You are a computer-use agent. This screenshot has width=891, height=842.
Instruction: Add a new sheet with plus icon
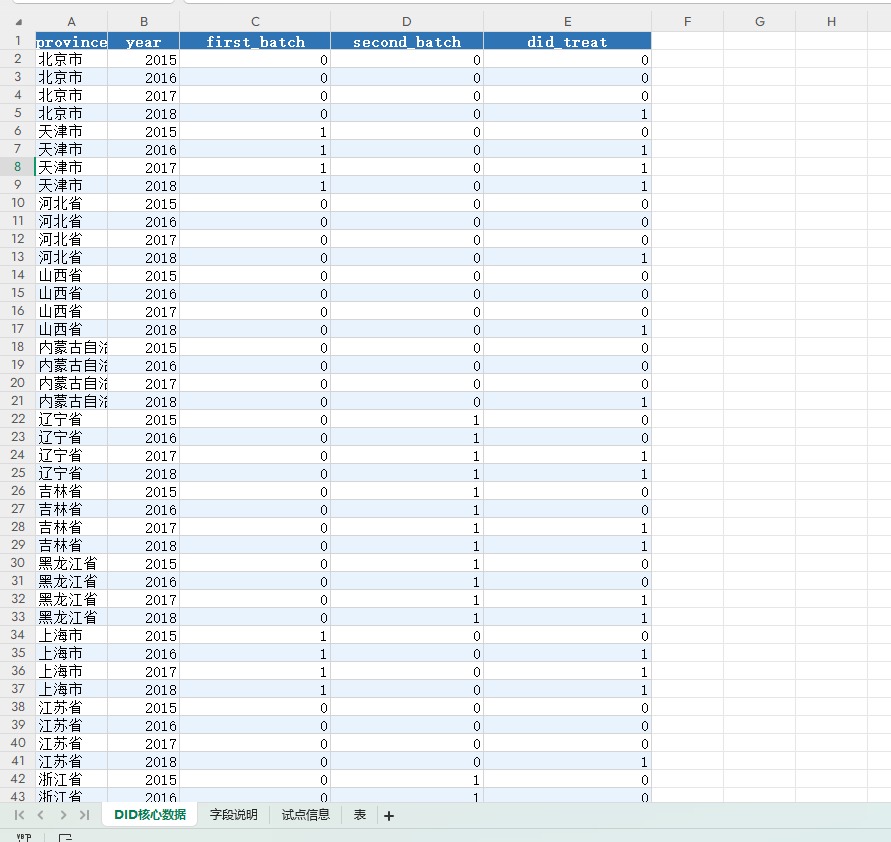click(x=389, y=816)
